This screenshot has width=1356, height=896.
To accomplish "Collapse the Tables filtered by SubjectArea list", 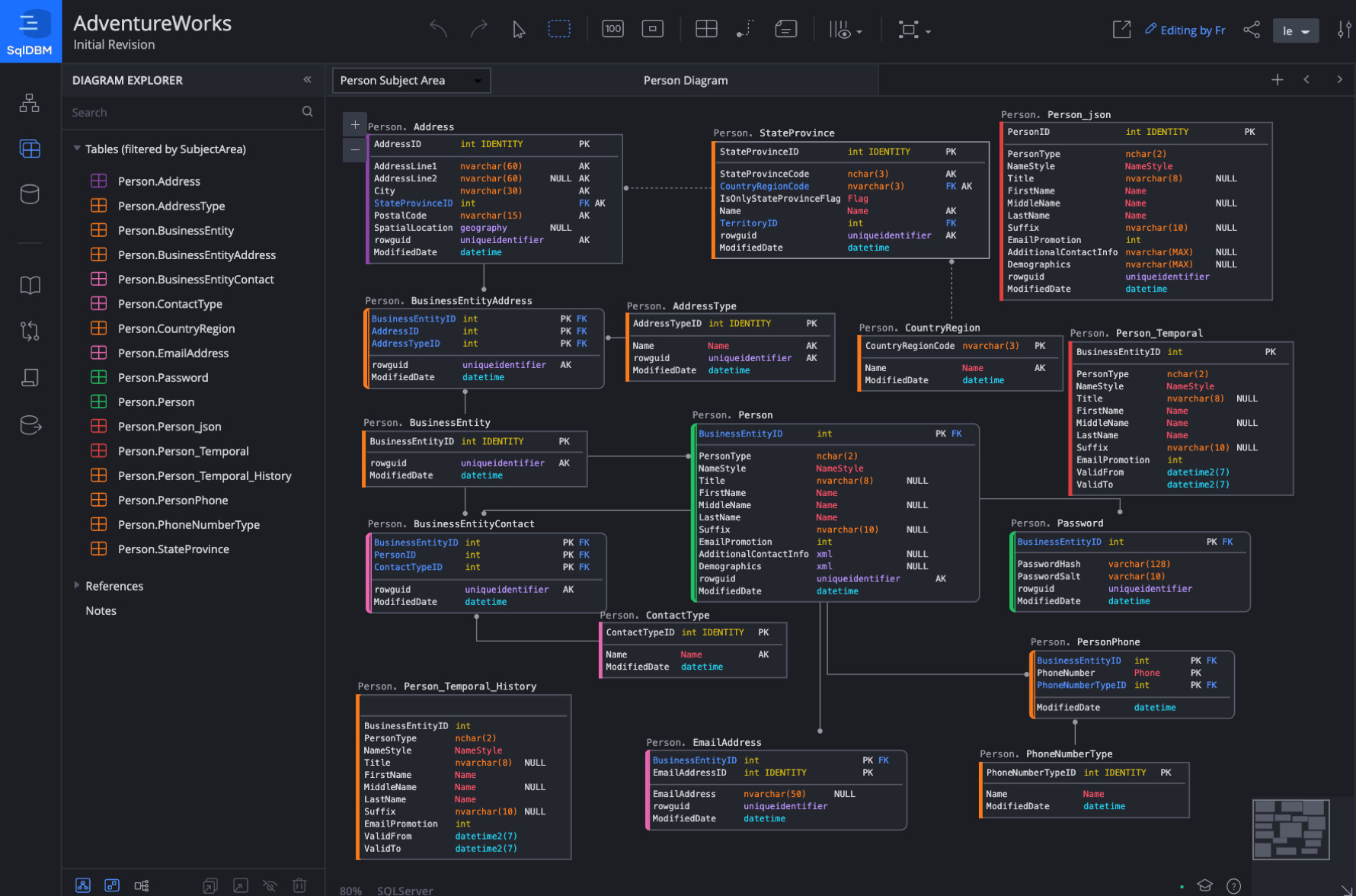I will click(x=76, y=149).
